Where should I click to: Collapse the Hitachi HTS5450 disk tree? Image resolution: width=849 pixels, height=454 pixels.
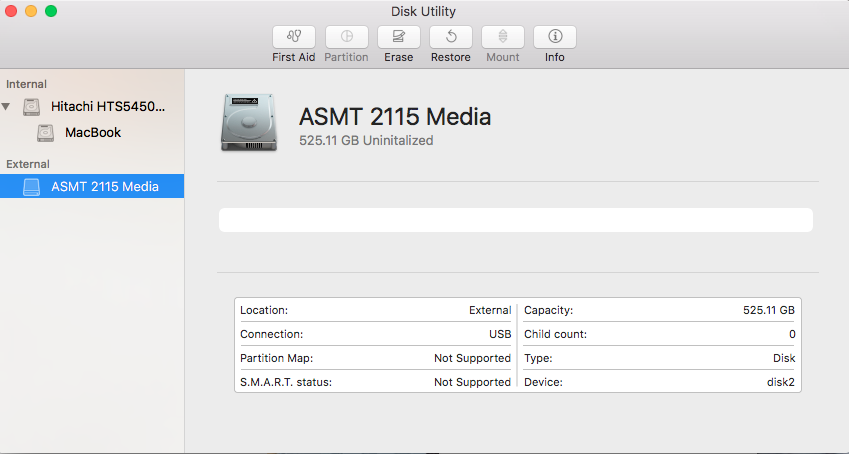point(8,106)
